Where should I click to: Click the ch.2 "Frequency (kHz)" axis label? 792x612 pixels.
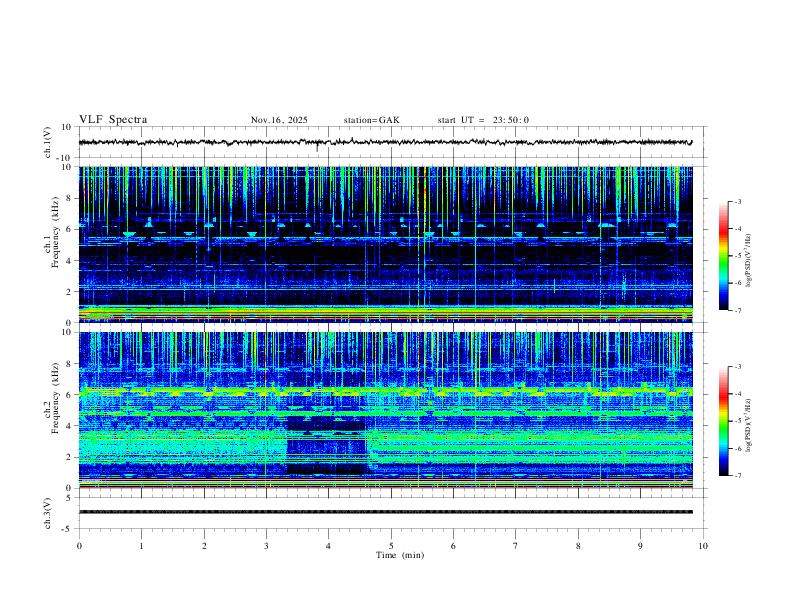tap(56, 398)
